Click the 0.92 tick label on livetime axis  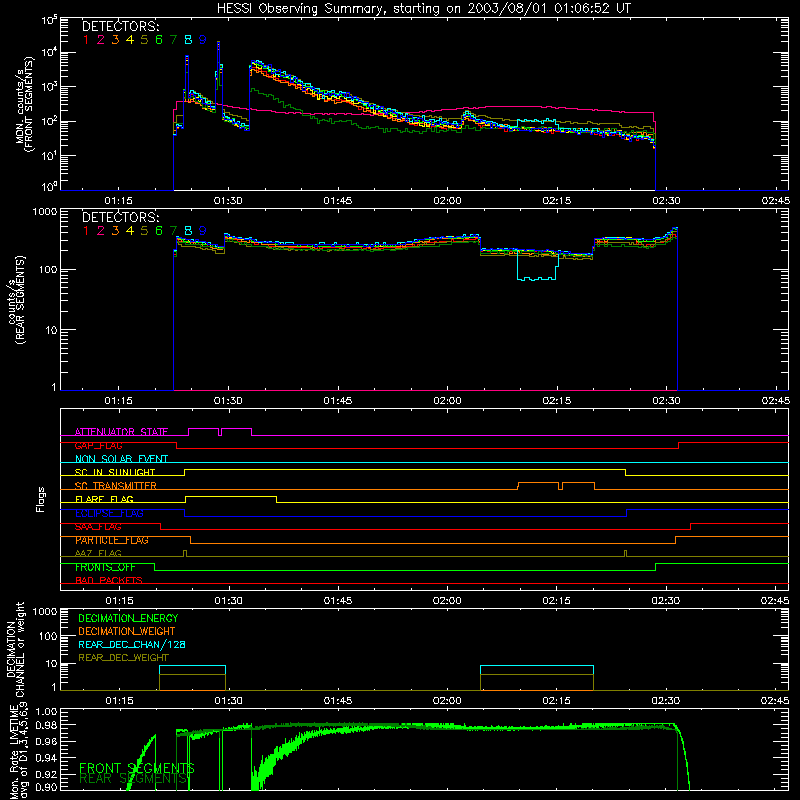46,773
